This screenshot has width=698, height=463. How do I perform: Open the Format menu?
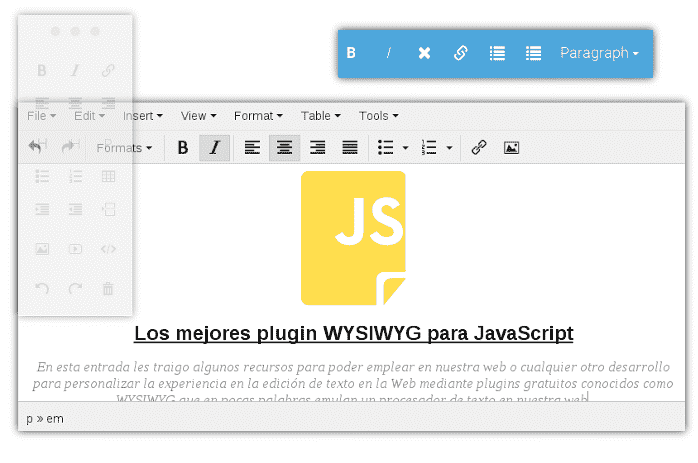258,116
